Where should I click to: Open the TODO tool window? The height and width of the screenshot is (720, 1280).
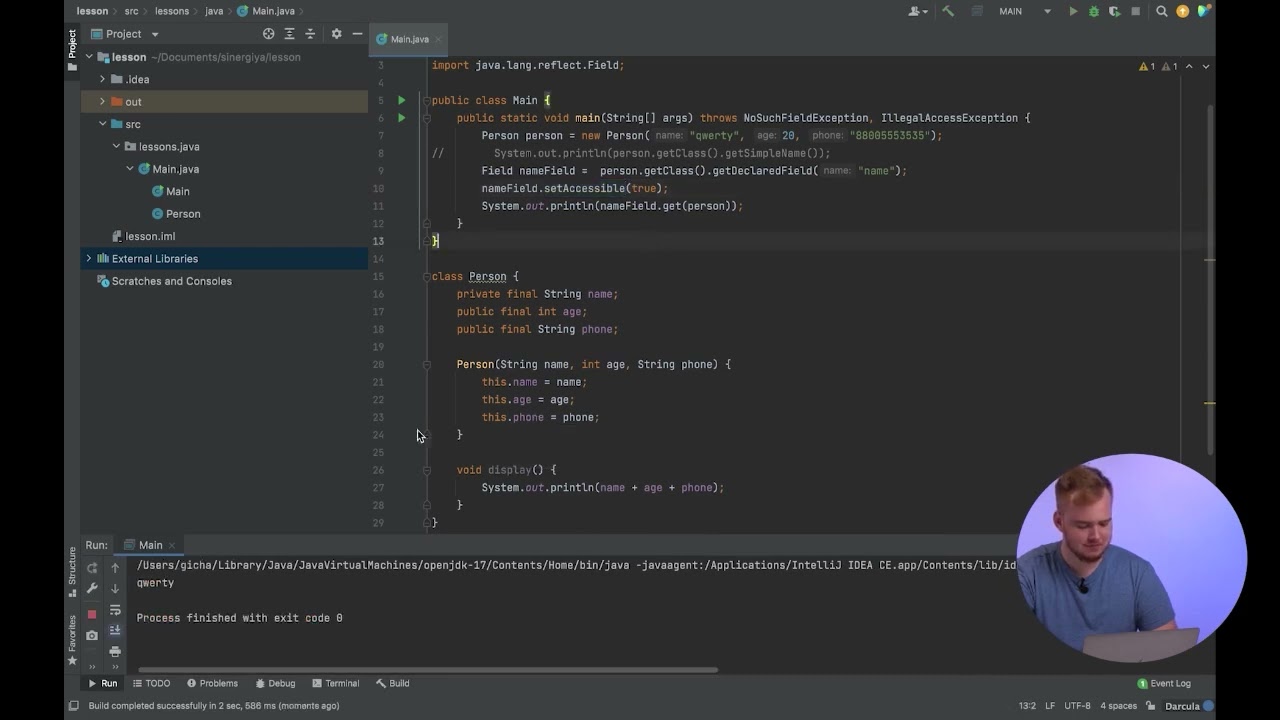(x=151, y=683)
